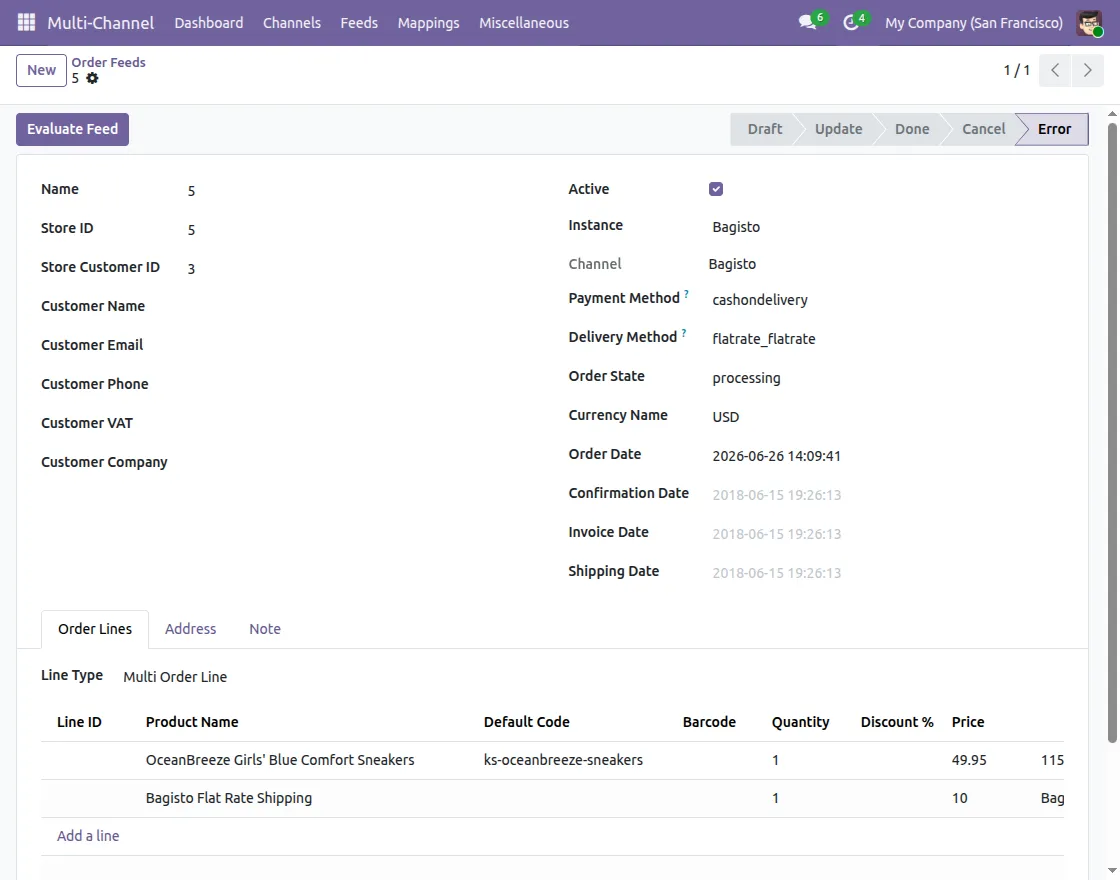This screenshot has width=1120, height=880.
Task: Go to next record arrow
Action: coord(1087,70)
